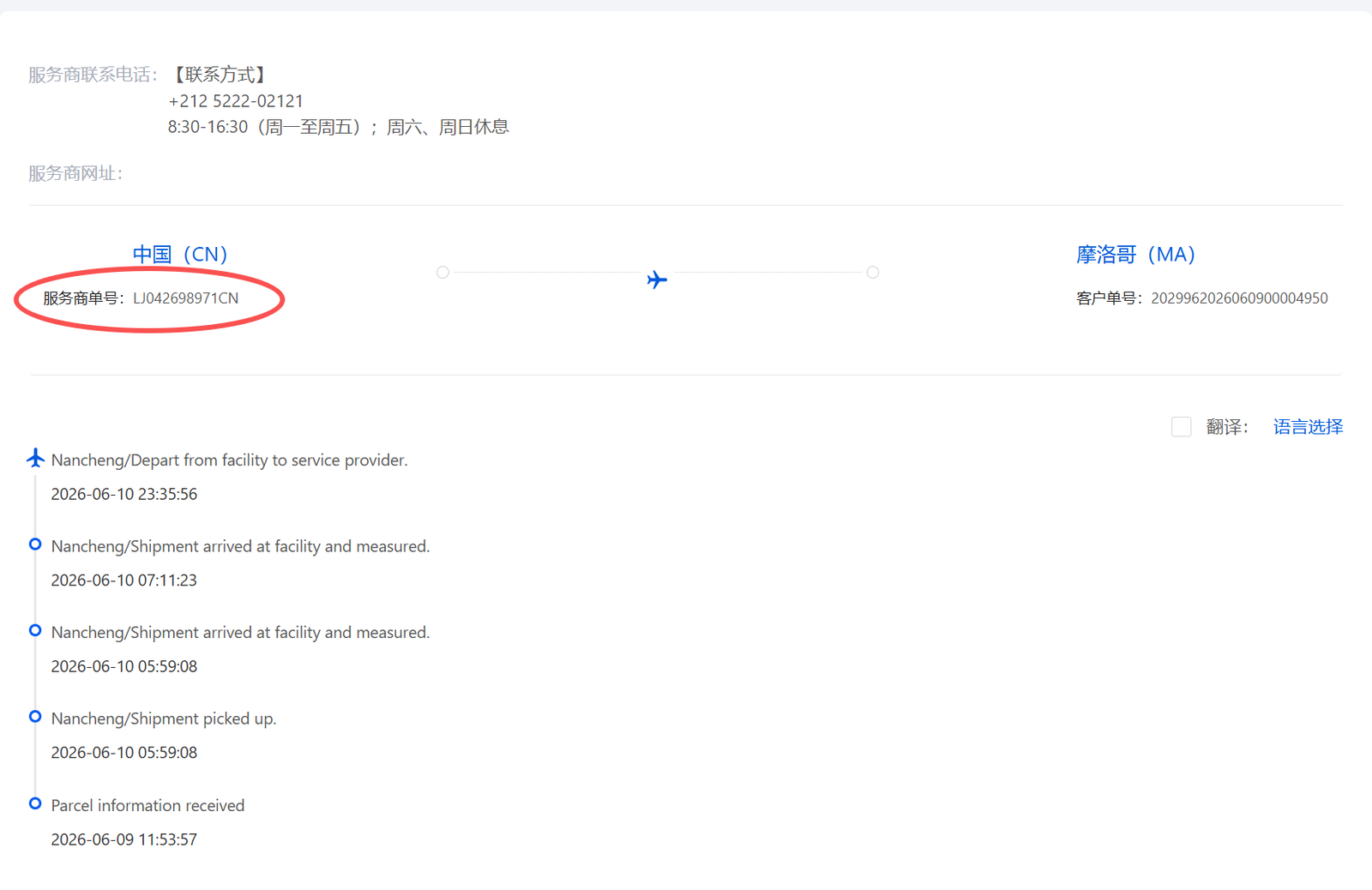Click the airplane icon beside 'Depart from facility'
This screenshot has height=890, width=1372.
point(35,458)
